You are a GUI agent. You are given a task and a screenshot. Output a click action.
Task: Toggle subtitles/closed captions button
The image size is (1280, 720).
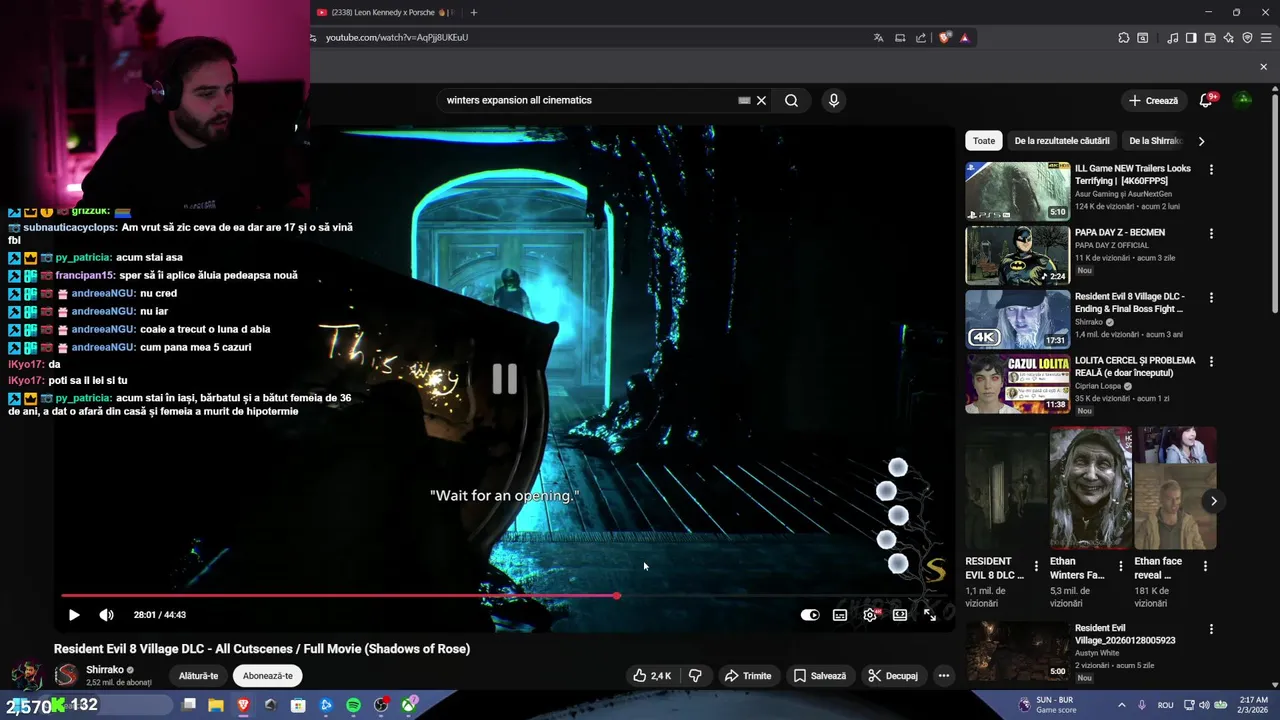coord(840,615)
